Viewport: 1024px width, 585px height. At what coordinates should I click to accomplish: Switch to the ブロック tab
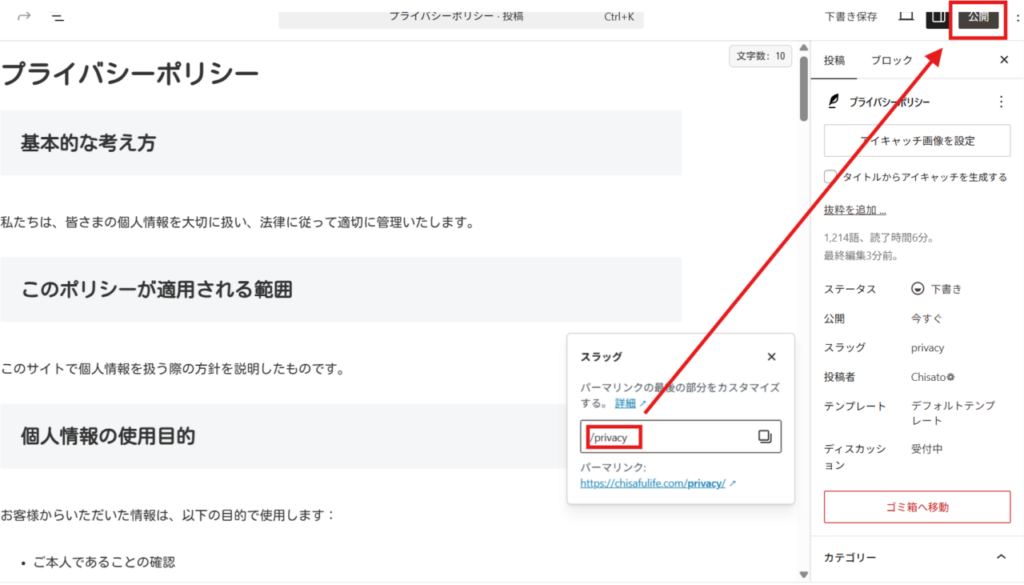(891, 60)
